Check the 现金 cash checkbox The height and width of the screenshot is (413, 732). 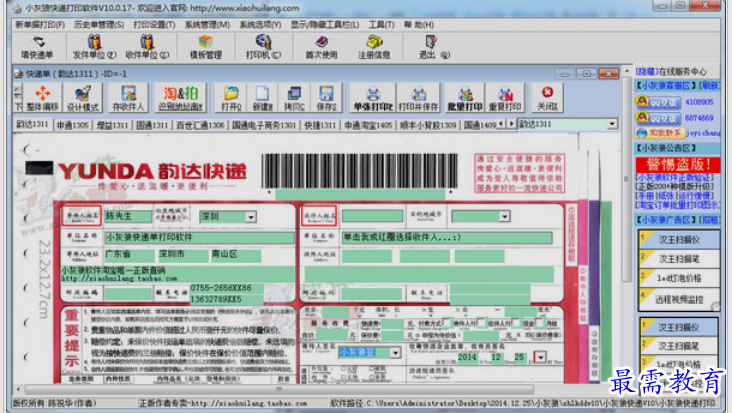(x=515, y=322)
